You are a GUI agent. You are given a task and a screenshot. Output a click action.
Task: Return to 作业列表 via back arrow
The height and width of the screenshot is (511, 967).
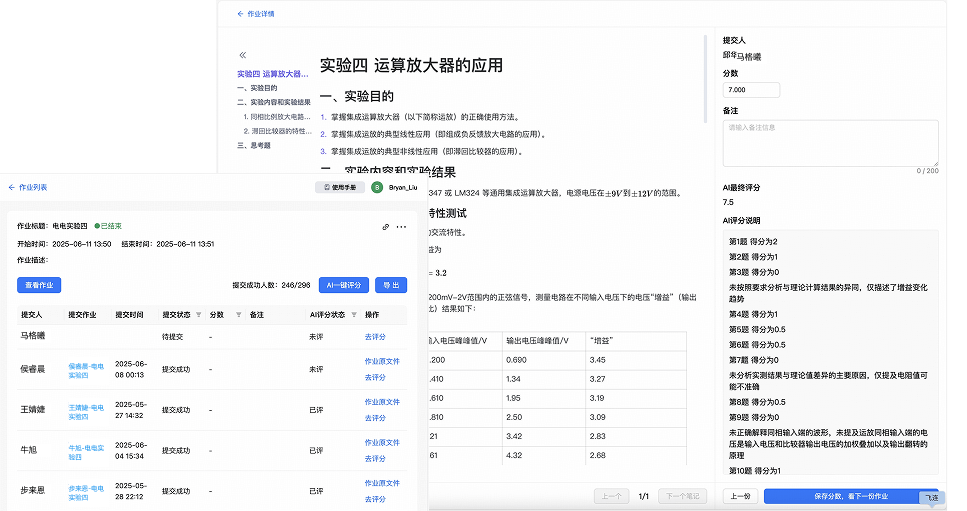pyautogui.click(x=28, y=187)
